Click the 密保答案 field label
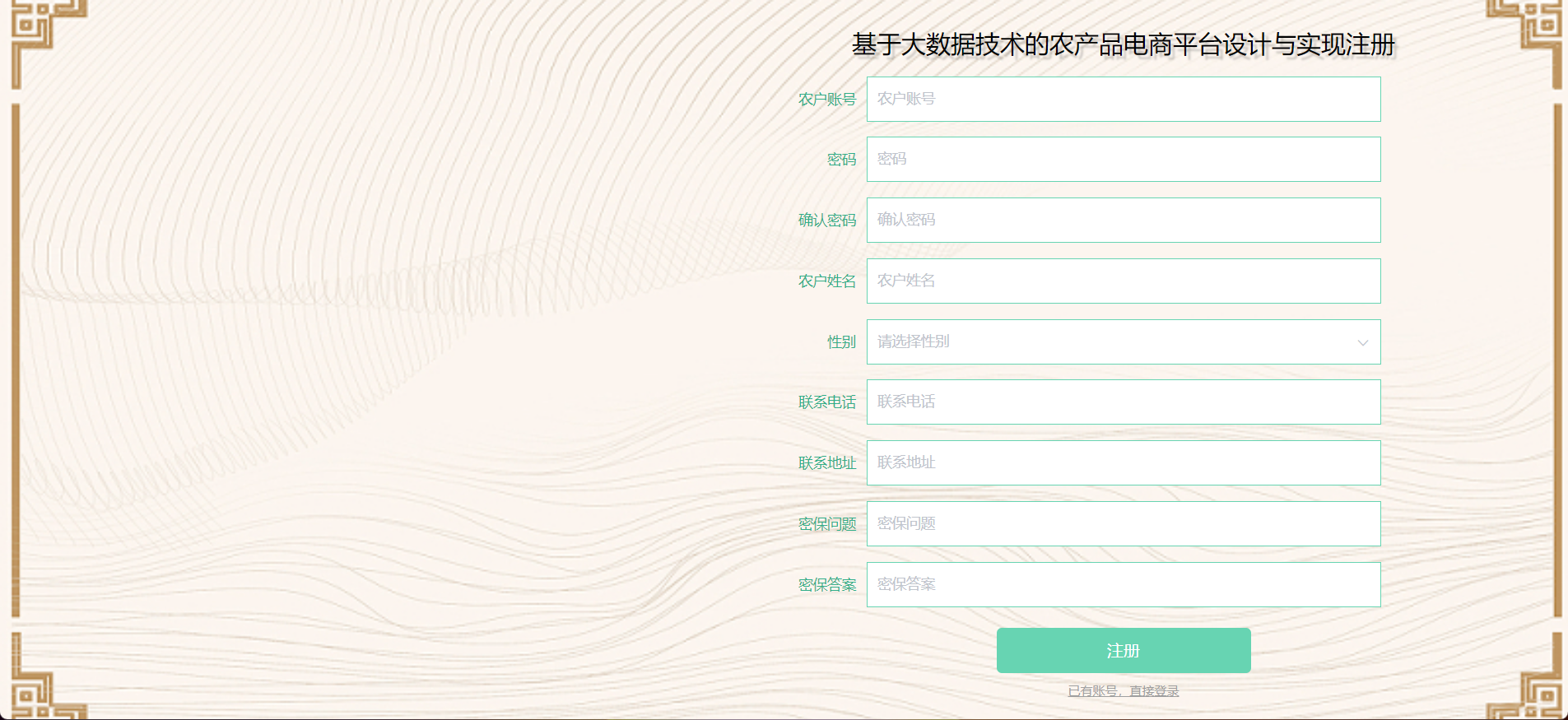Viewport: 1568px width, 720px height. [x=827, y=584]
